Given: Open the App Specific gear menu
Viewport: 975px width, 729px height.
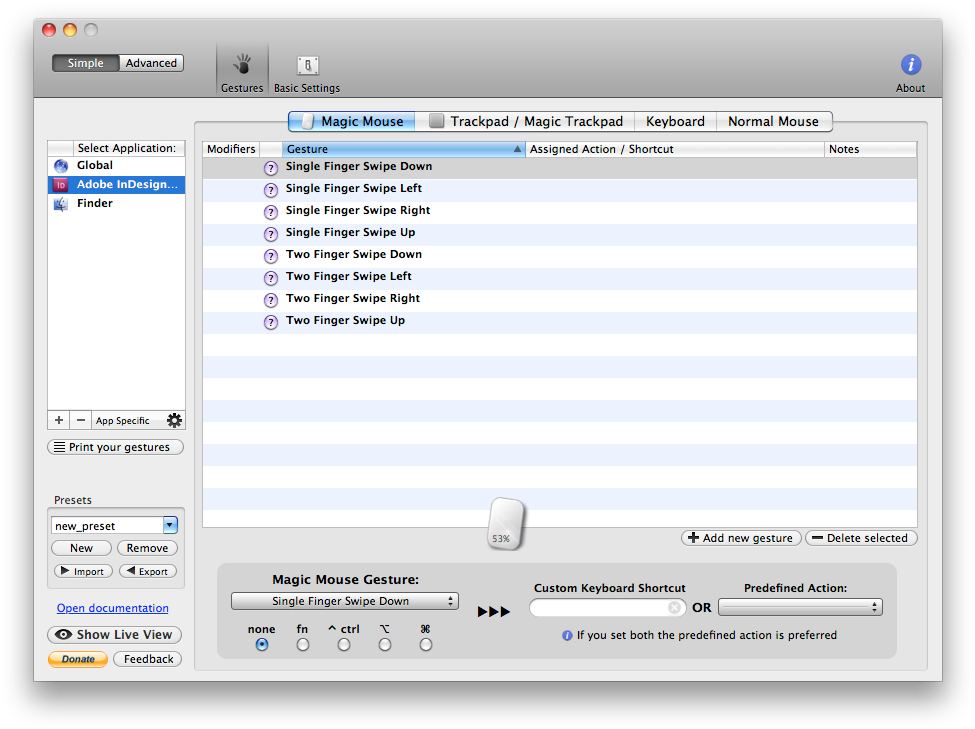Looking at the screenshot, I should [x=174, y=420].
